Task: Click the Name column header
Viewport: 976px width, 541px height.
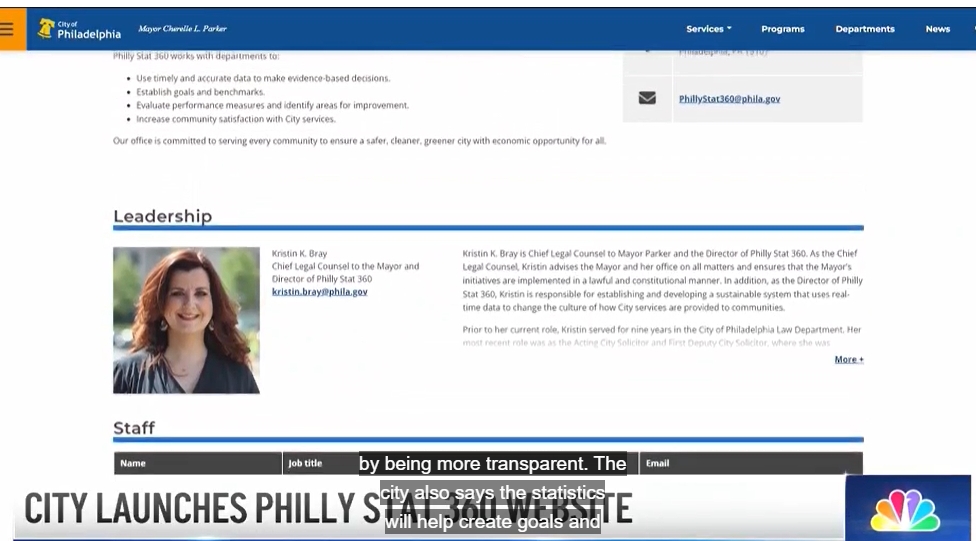Action: 197,463
